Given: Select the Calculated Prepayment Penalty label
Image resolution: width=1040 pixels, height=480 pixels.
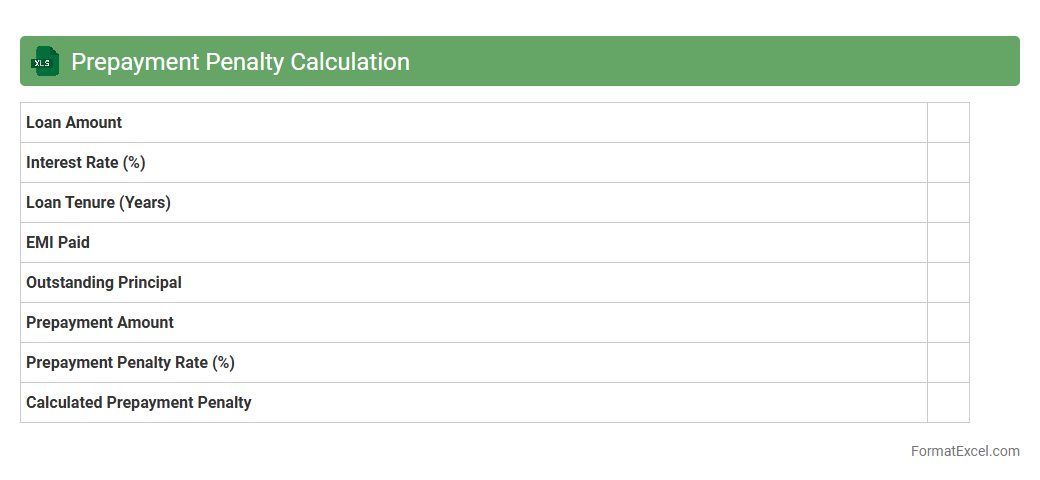Looking at the screenshot, I should coord(139,402).
